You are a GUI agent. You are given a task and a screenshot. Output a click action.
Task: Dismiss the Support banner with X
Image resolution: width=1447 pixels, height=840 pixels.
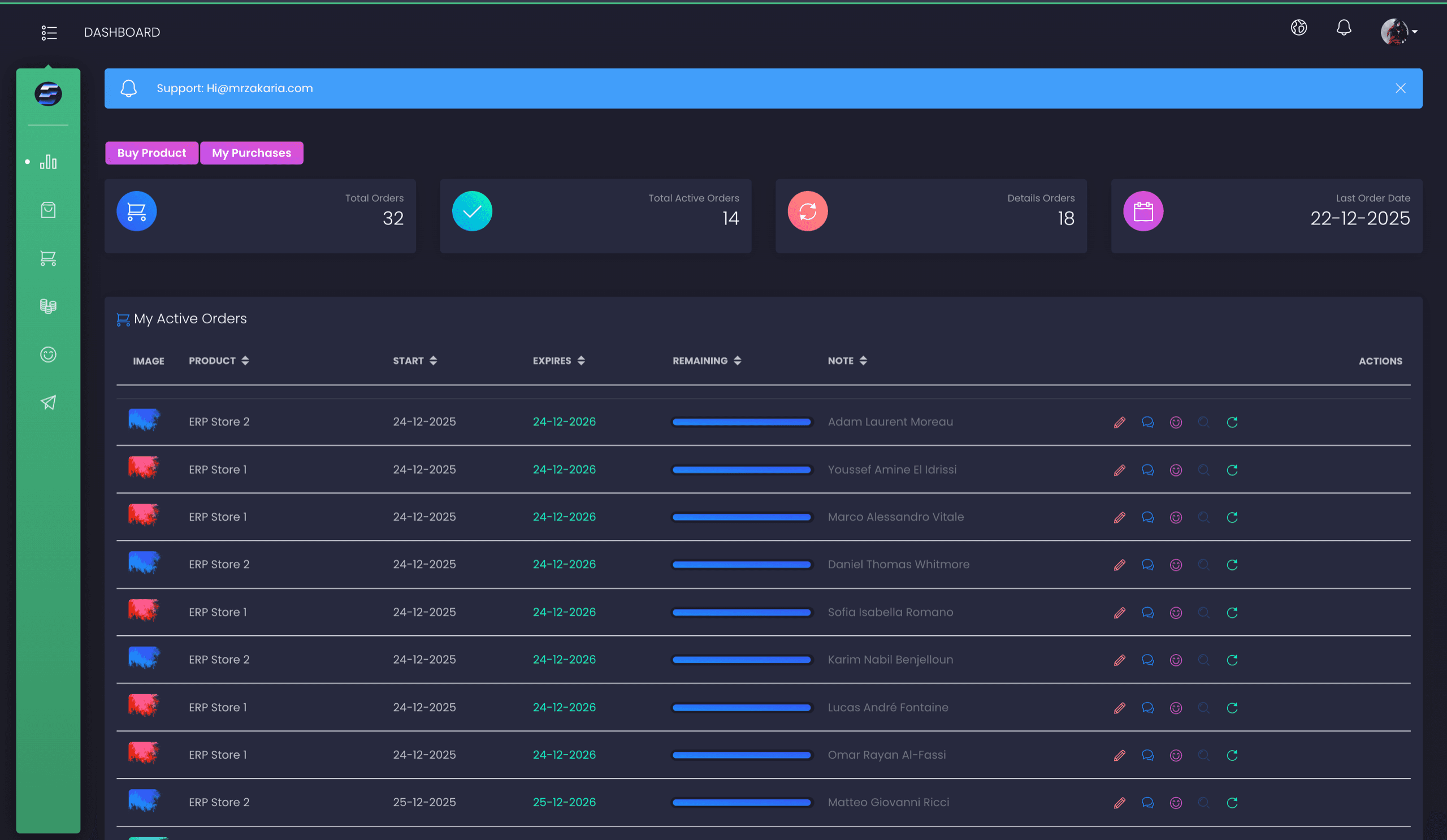click(1401, 88)
